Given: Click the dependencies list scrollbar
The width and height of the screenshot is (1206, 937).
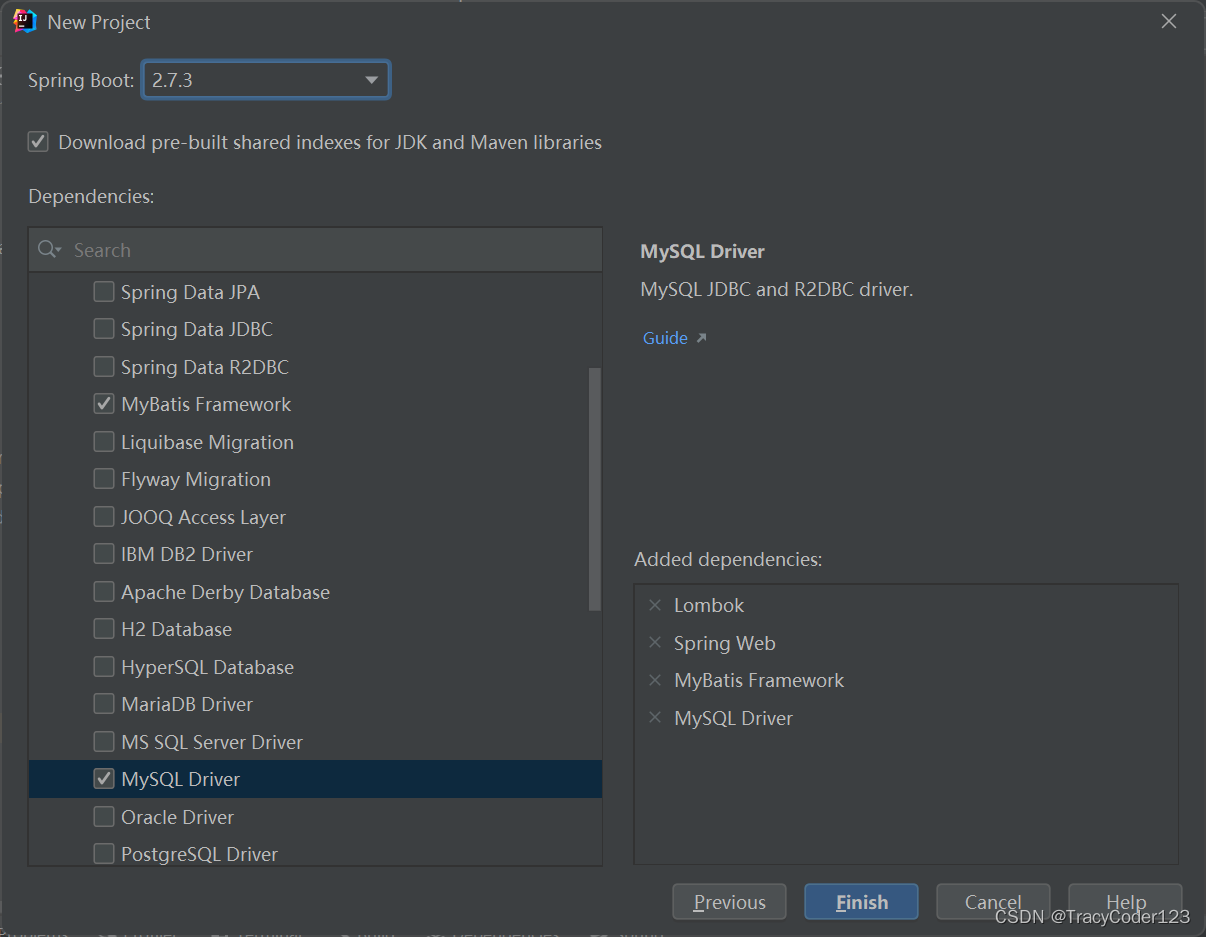Looking at the screenshot, I should pyautogui.click(x=595, y=488).
